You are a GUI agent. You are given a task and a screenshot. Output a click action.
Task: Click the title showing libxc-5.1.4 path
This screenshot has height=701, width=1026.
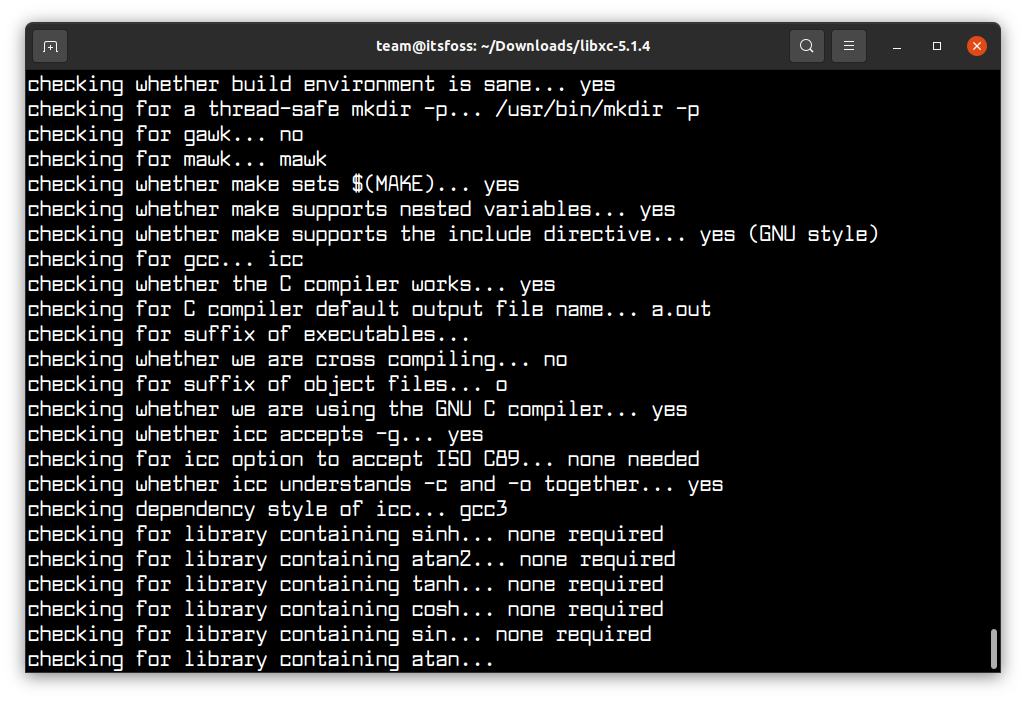click(513, 45)
